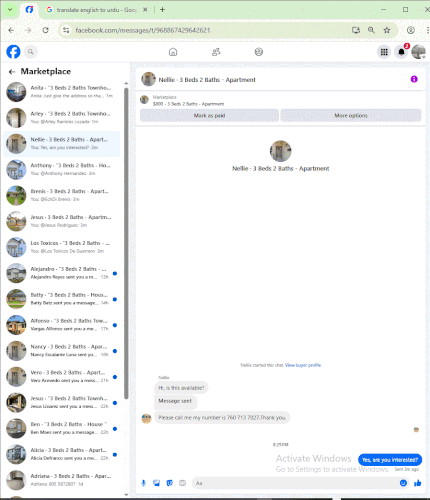Viewport: 430px width, 500px height.
Task: Click the conversation list scrollbar
Action: click(x=126, y=243)
